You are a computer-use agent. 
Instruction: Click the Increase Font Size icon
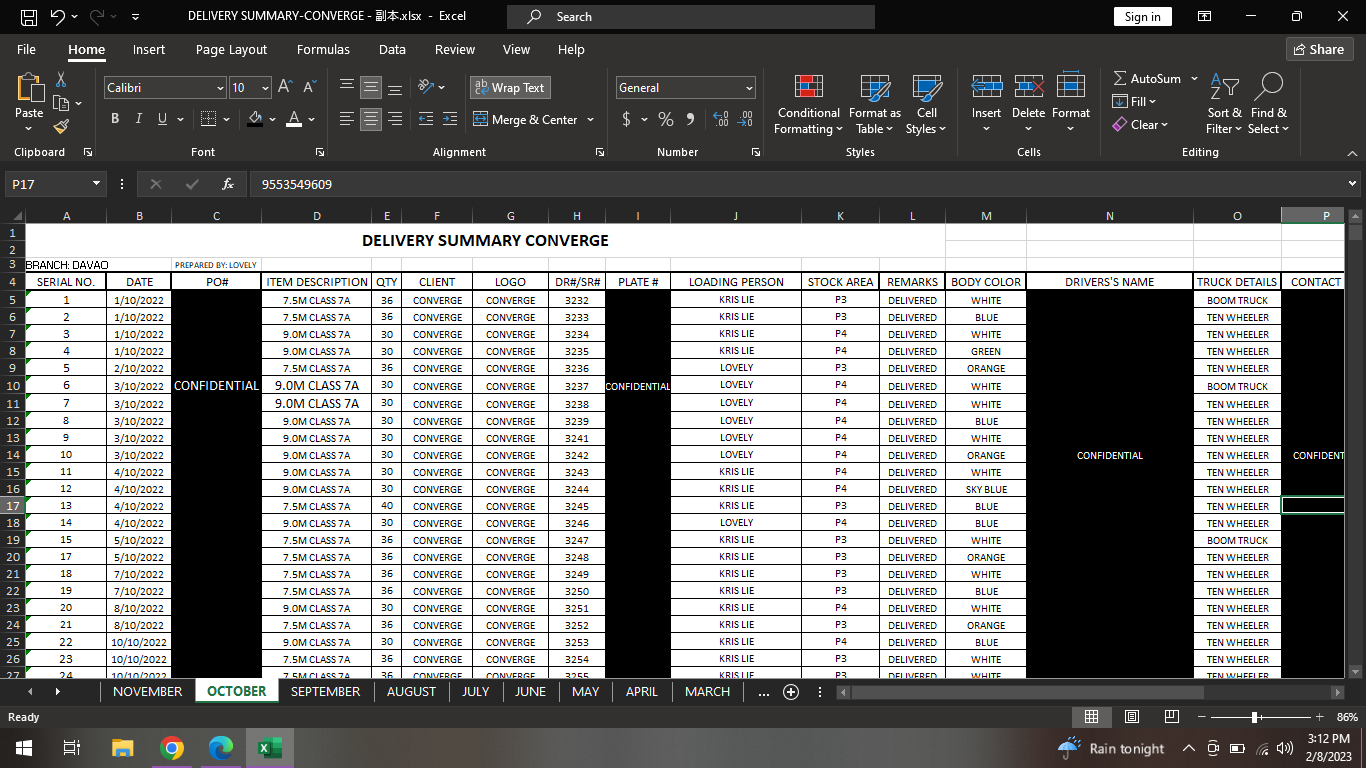pos(285,88)
